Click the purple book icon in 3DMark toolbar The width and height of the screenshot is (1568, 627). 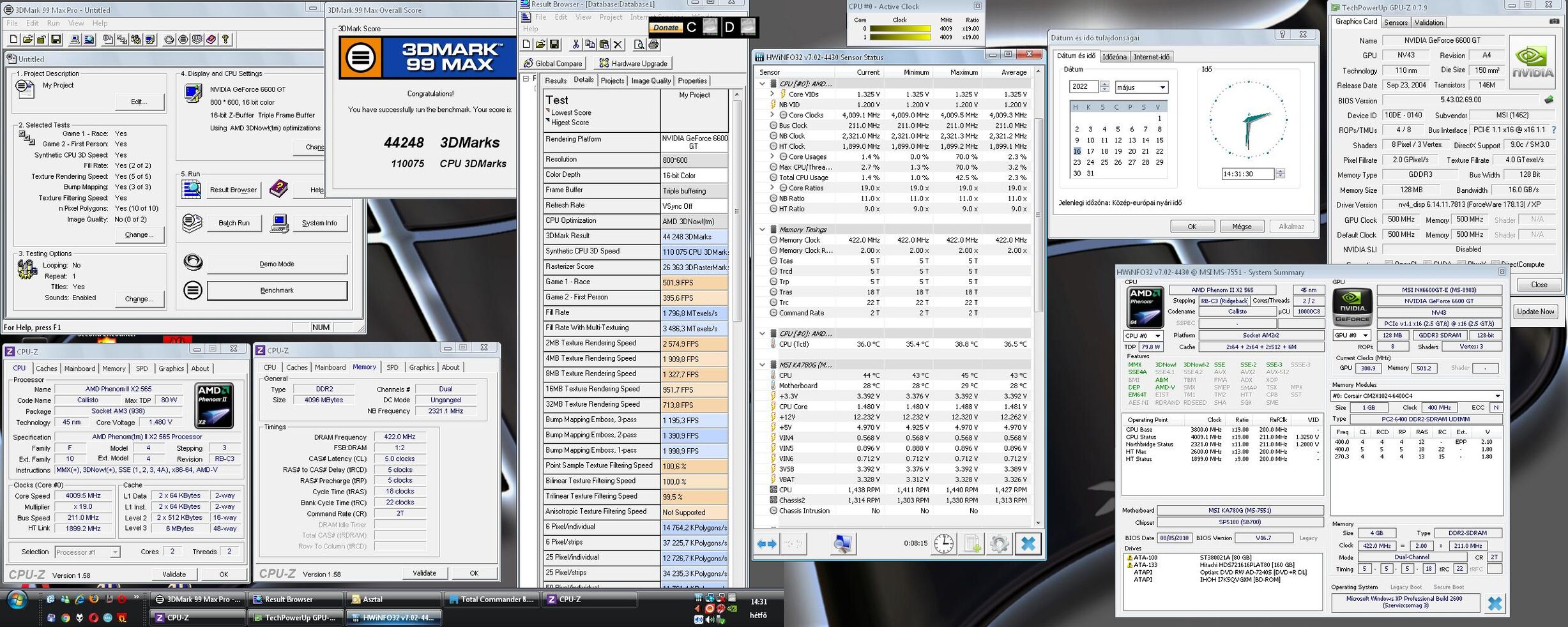click(x=211, y=40)
